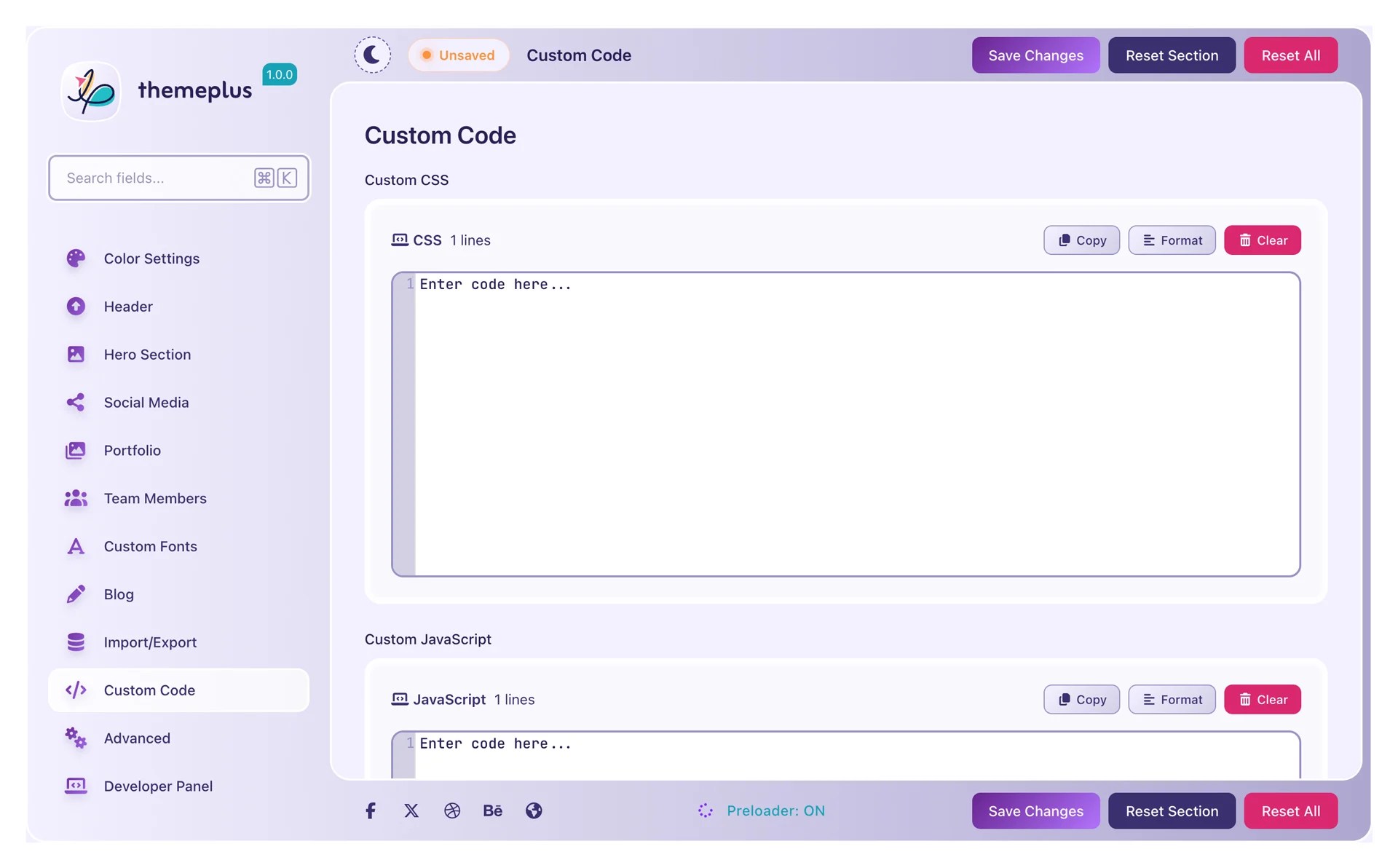
Task: Open the Developer Panel terminal icon
Action: (x=76, y=786)
